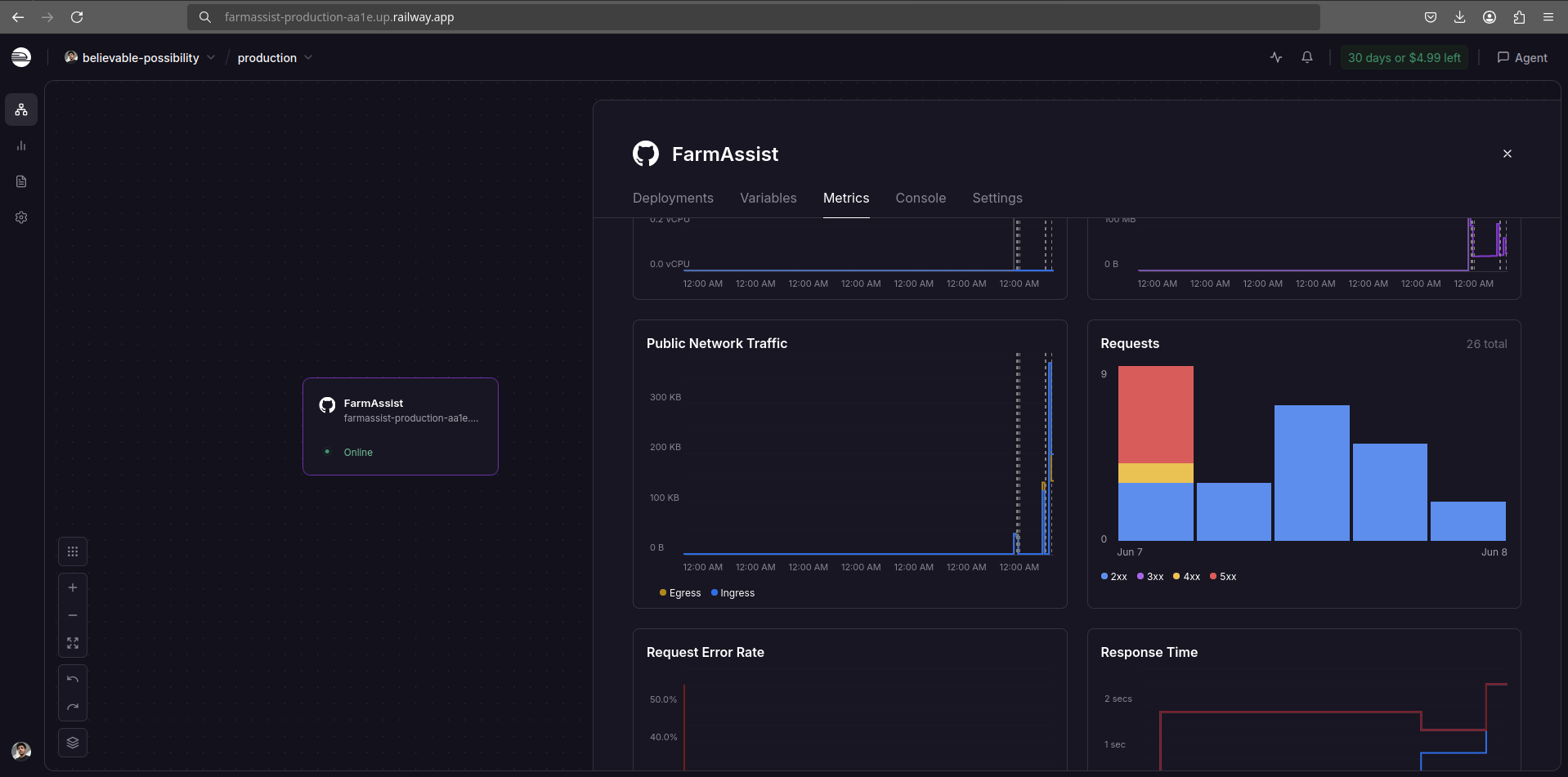The image size is (1568, 777).
Task: Click the '2 secs' response time label
Action: point(1118,699)
